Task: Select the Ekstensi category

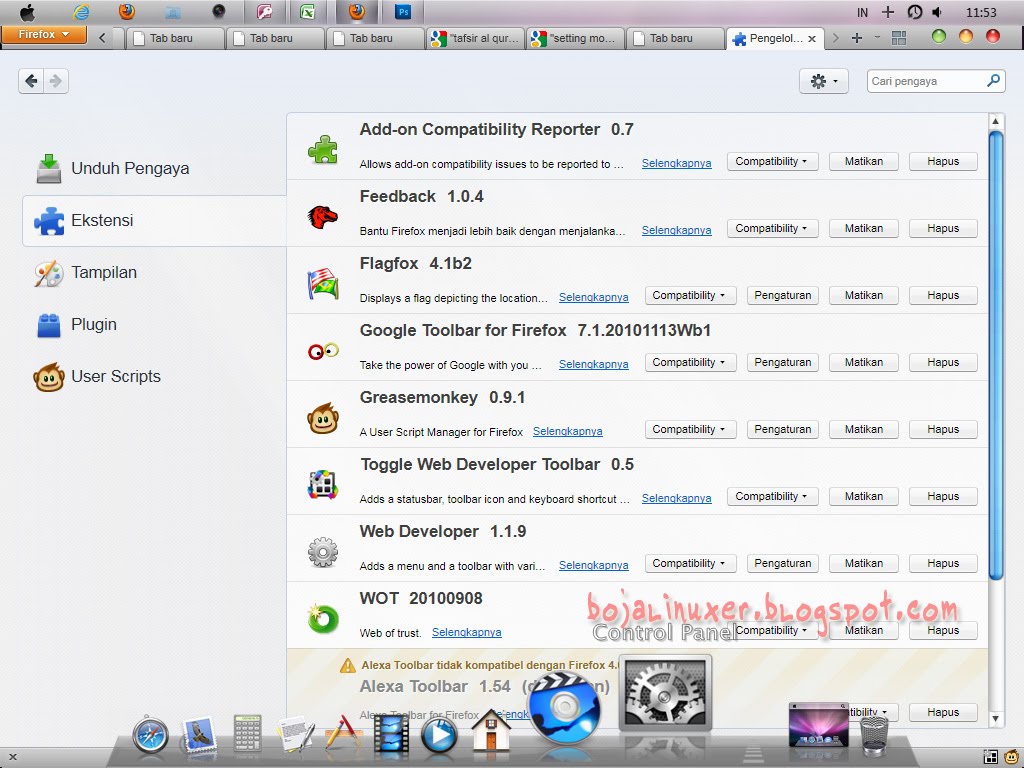Action: [154, 221]
